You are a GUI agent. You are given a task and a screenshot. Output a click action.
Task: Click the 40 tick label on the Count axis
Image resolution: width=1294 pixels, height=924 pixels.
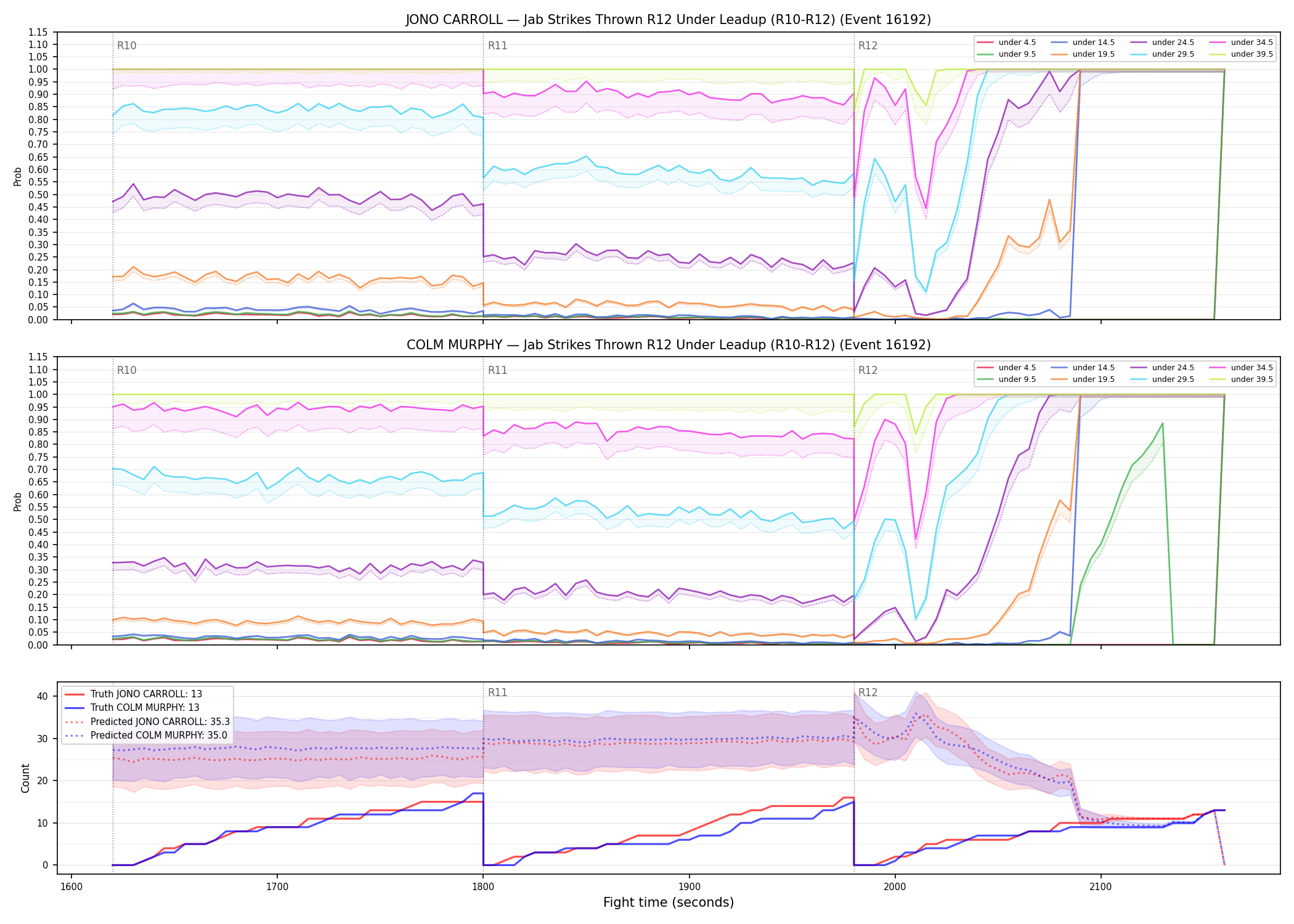coord(43,696)
